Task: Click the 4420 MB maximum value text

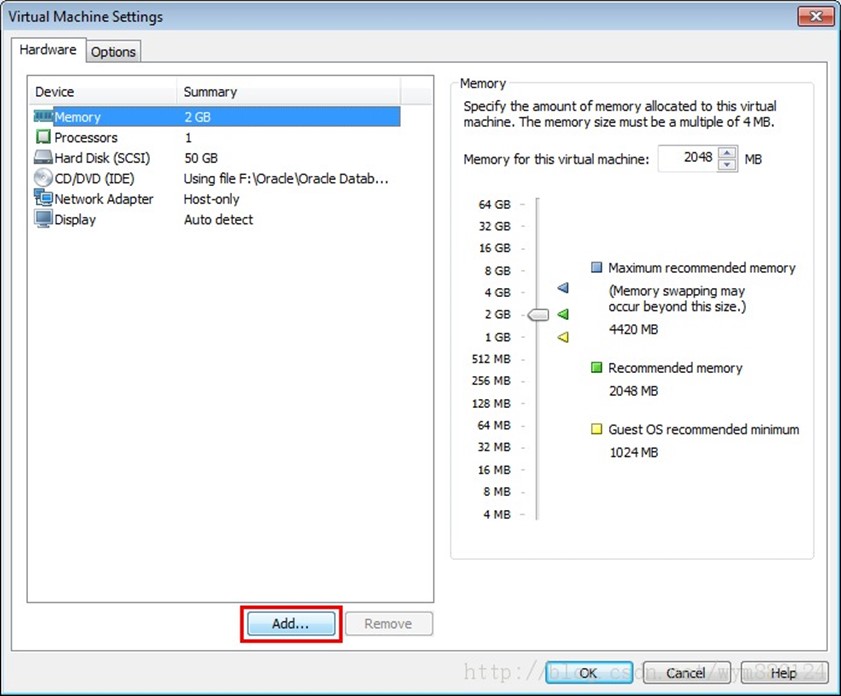Action: tap(633, 329)
